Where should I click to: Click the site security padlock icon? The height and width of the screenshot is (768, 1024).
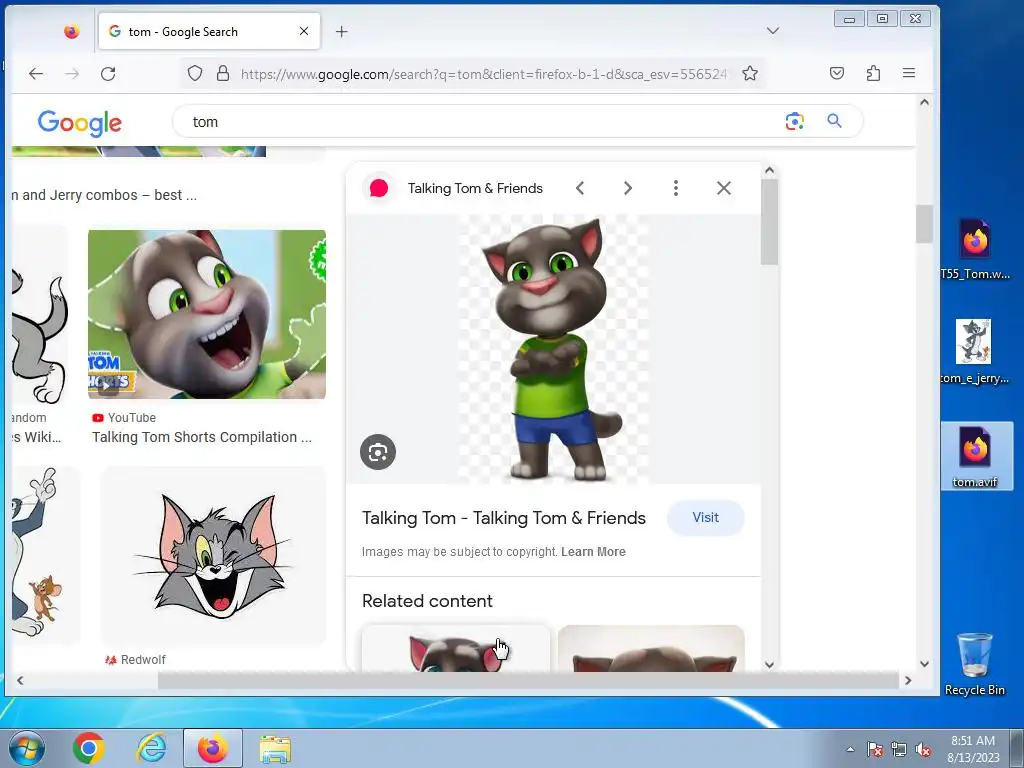tap(223, 73)
